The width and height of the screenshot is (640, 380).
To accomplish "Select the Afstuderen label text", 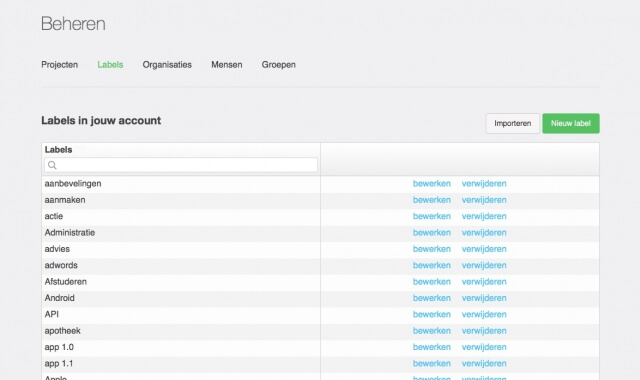I will [x=66, y=282].
